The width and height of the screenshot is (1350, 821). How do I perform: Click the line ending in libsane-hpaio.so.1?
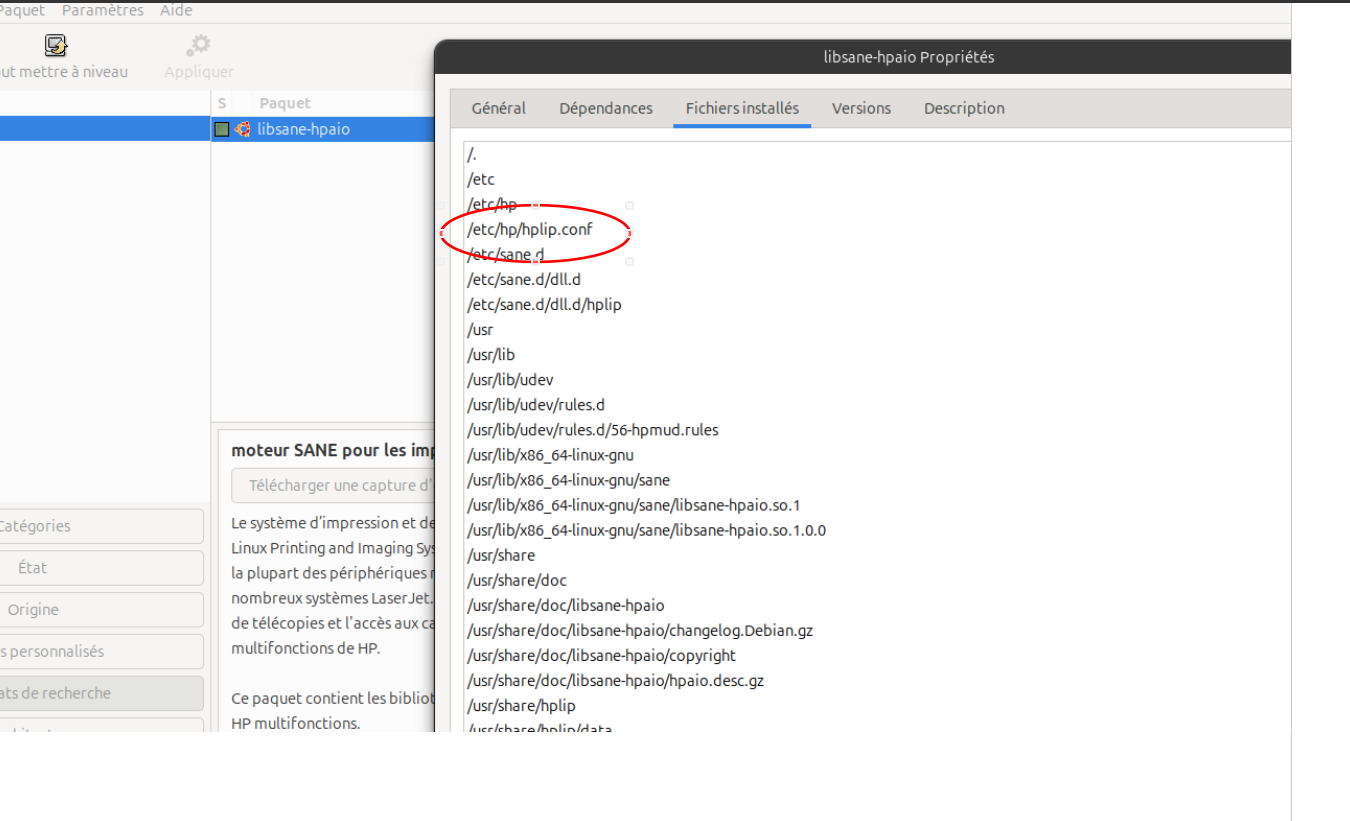click(633, 505)
